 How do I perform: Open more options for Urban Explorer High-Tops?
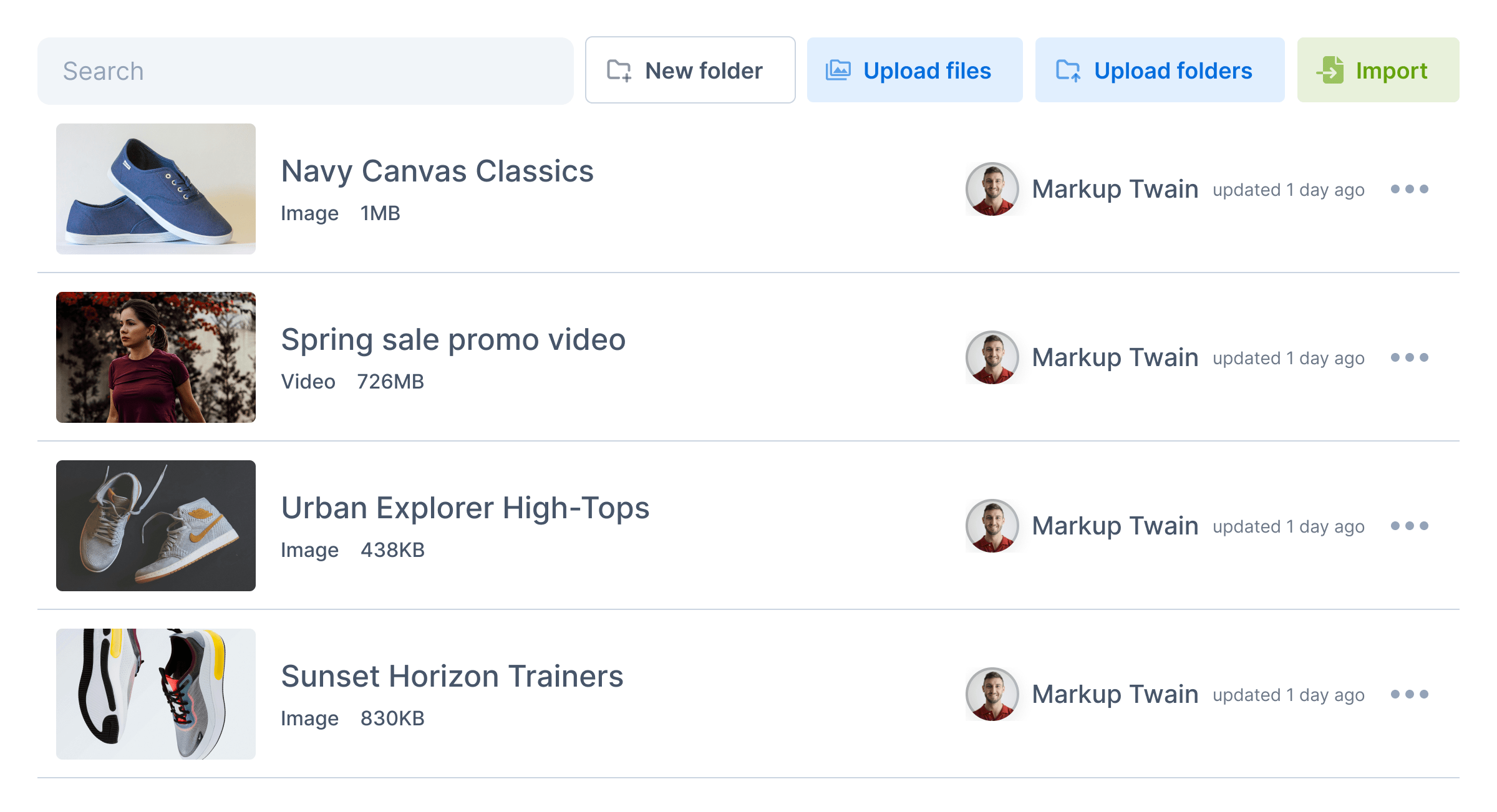click(1410, 526)
